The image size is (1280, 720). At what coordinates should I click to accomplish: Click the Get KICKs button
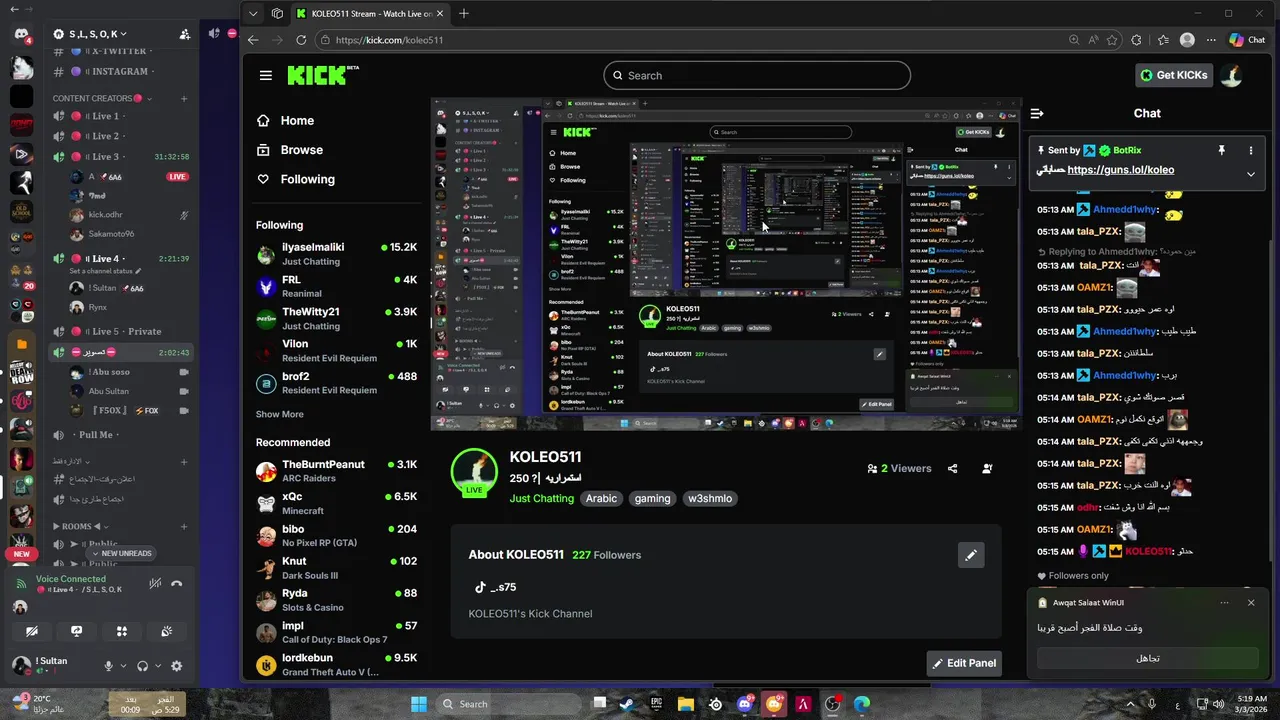pyautogui.click(x=1175, y=75)
